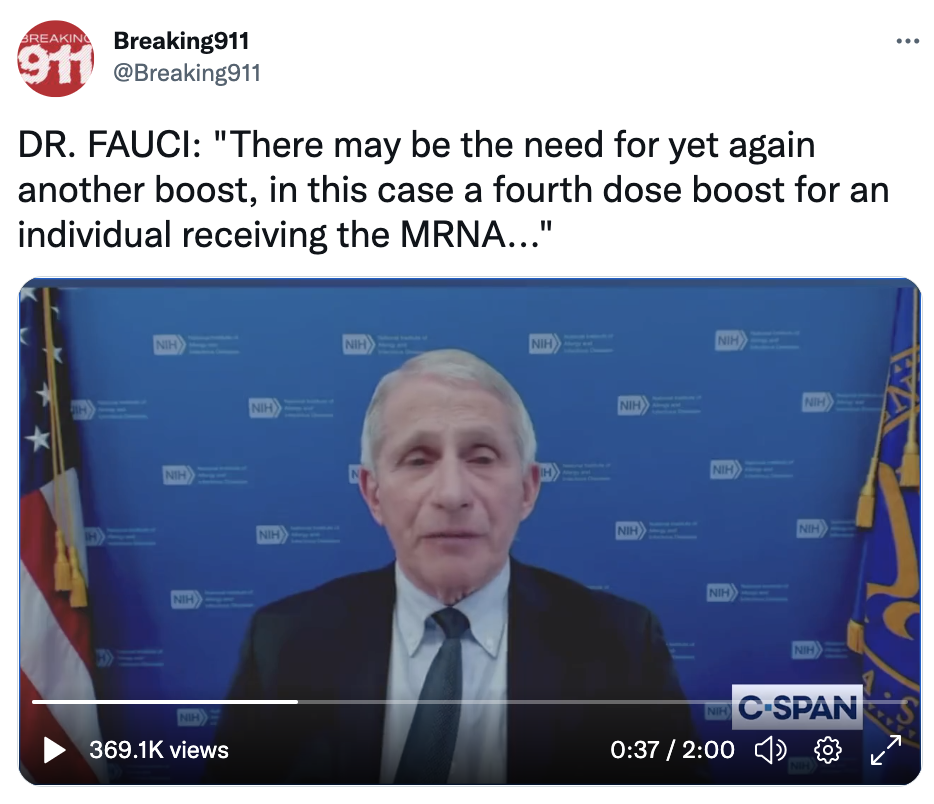Open Breaking911 display name link
934x804 pixels.
click(181, 40)
